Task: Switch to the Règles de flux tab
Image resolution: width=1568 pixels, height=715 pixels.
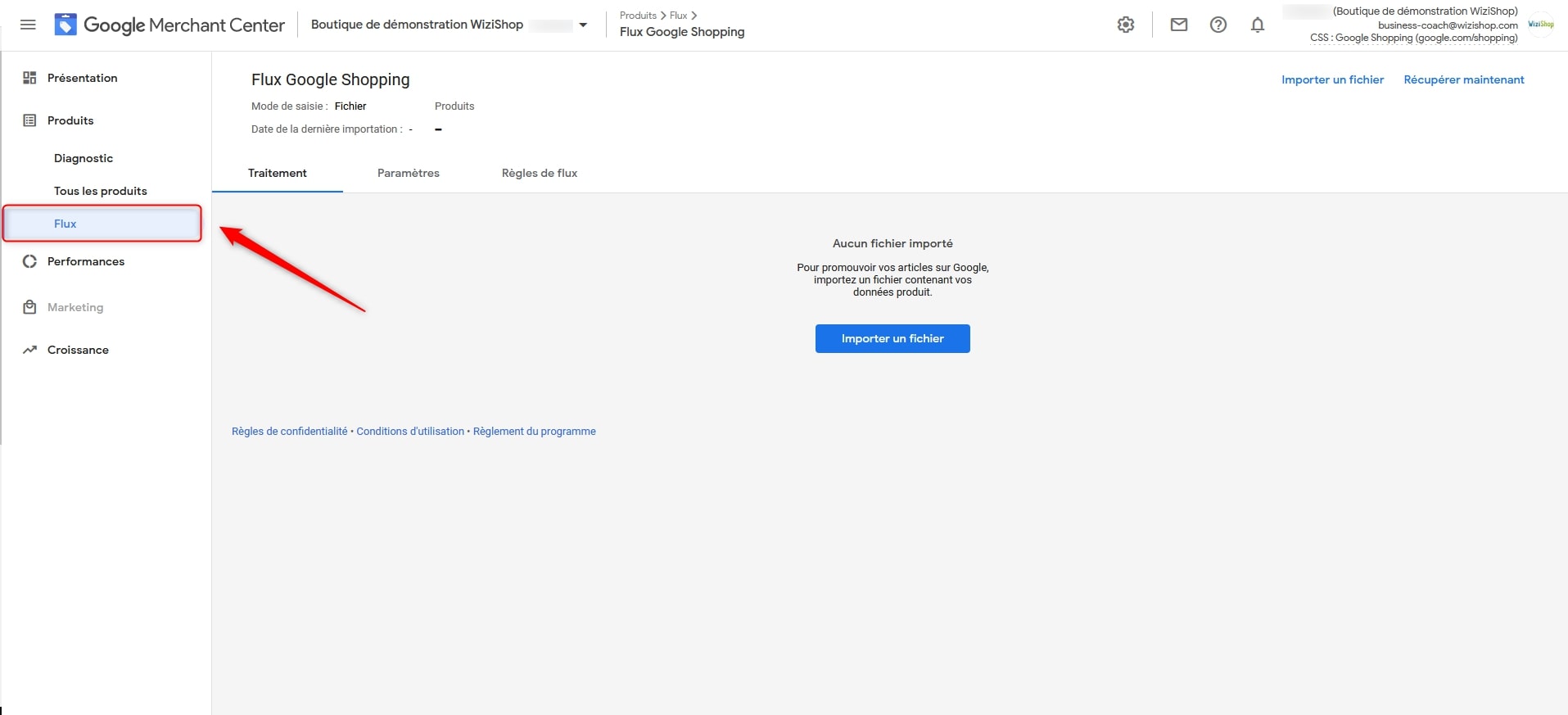Action: [540, 173]
